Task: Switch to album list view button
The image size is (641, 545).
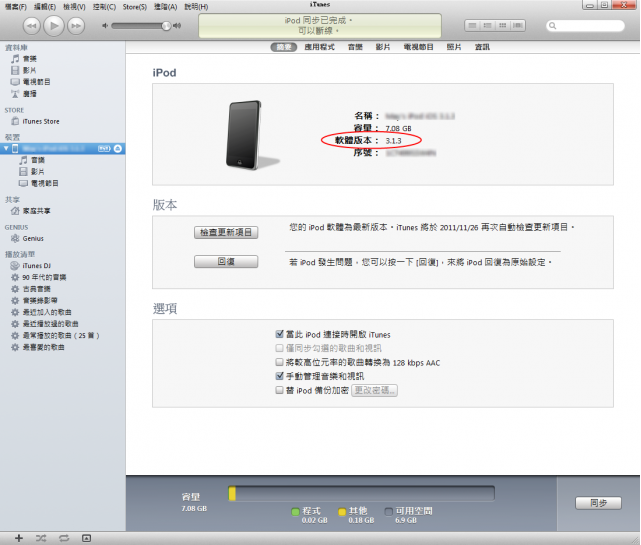Action: (x=487, y=25)
